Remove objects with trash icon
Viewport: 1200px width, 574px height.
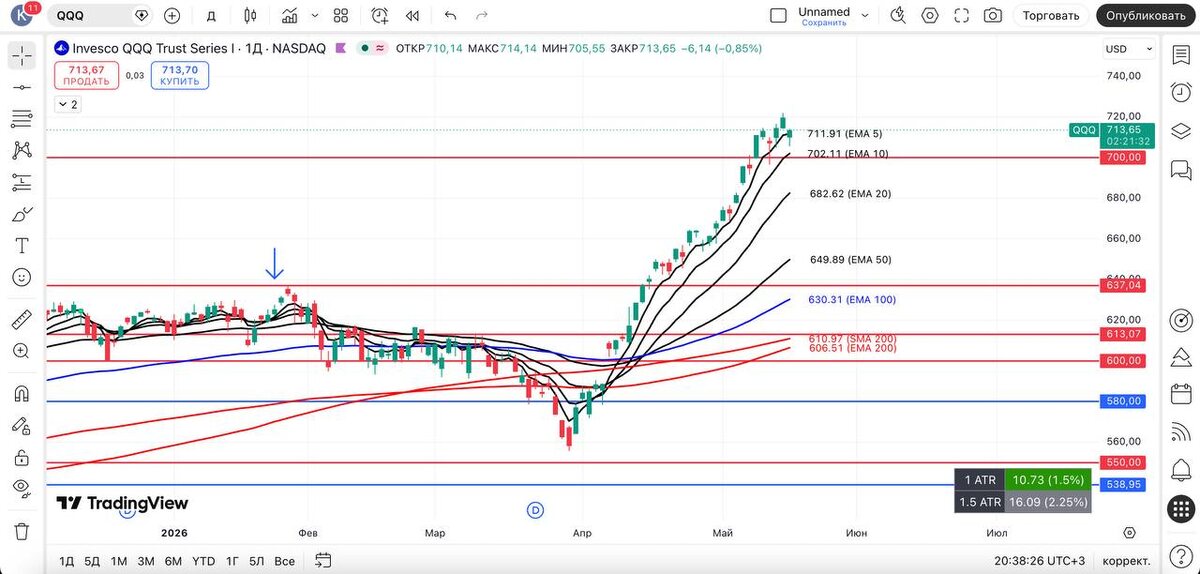coord(22,531)
